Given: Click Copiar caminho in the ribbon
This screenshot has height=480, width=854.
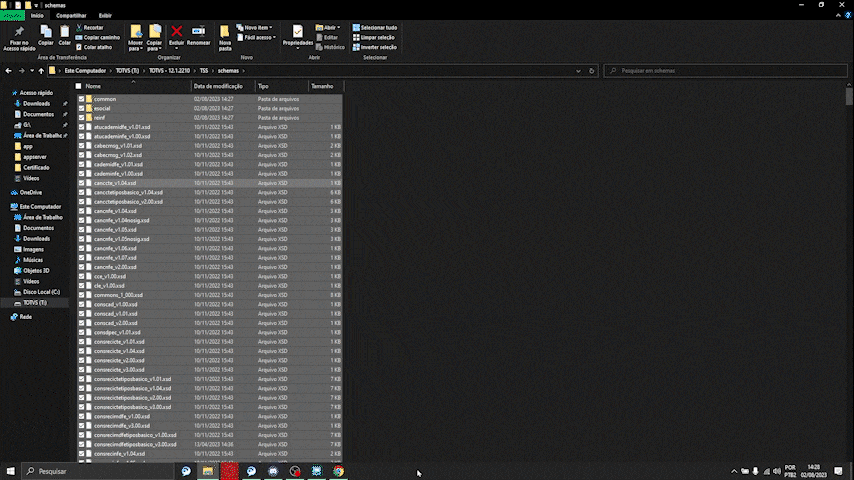Looking at the screenshot, I should pos(97,38).
